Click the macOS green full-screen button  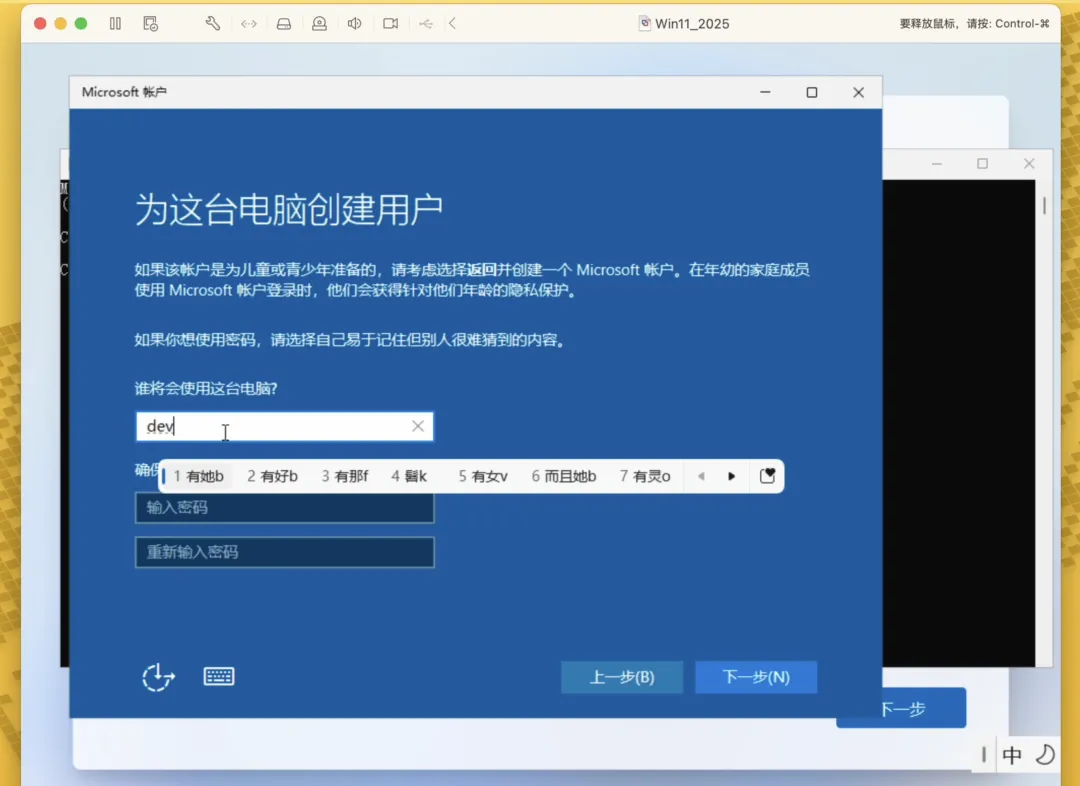[81, 23]
